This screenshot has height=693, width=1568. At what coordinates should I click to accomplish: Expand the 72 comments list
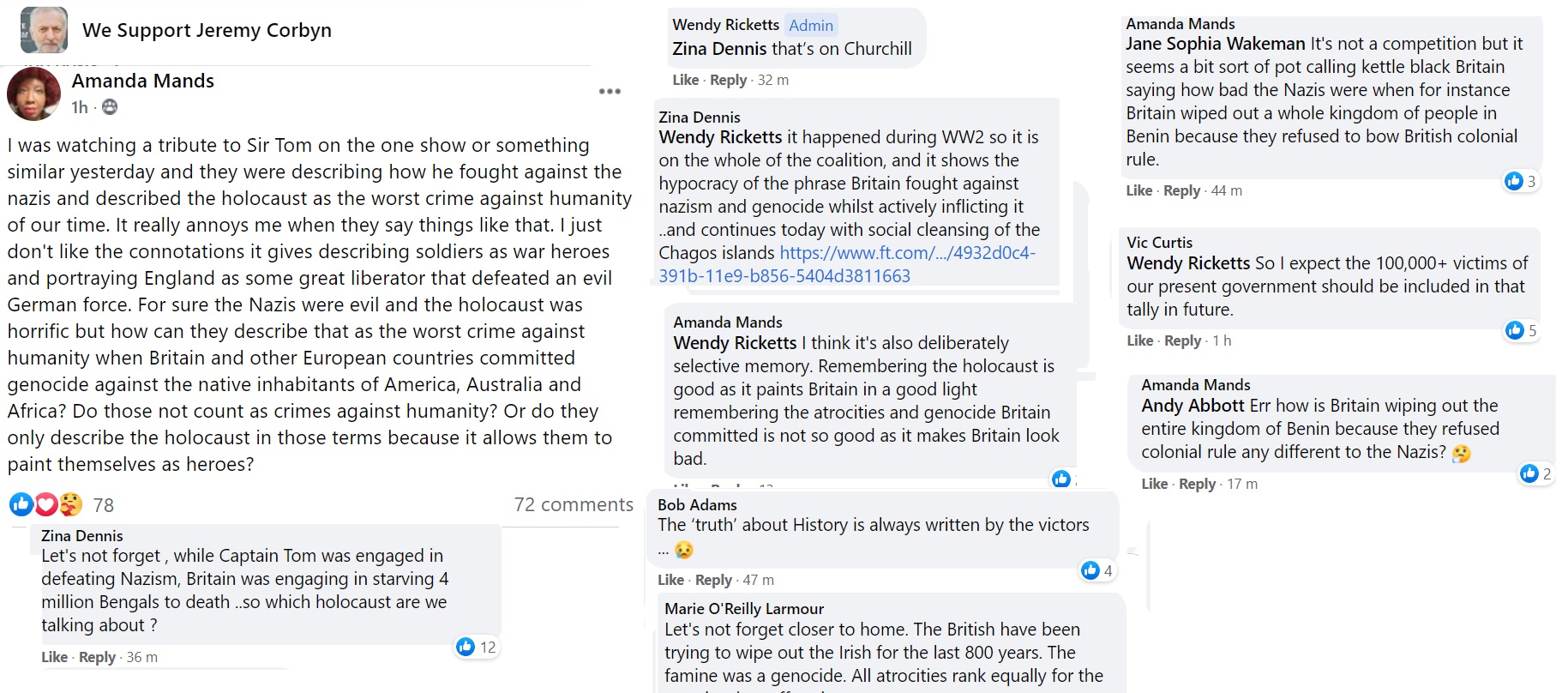[574, 504]
